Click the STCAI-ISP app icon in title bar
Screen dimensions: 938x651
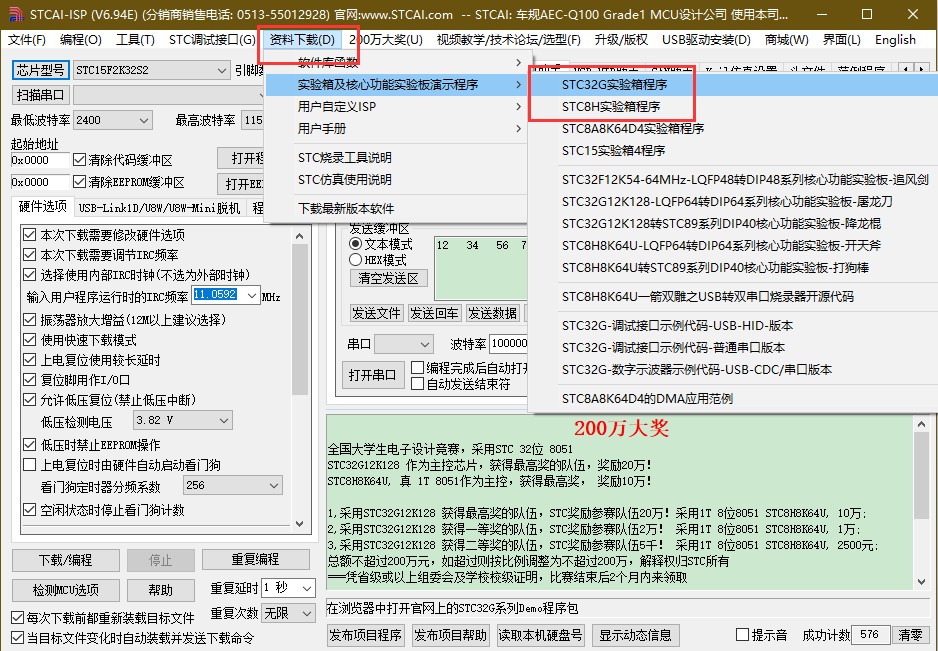pos(16,14)
